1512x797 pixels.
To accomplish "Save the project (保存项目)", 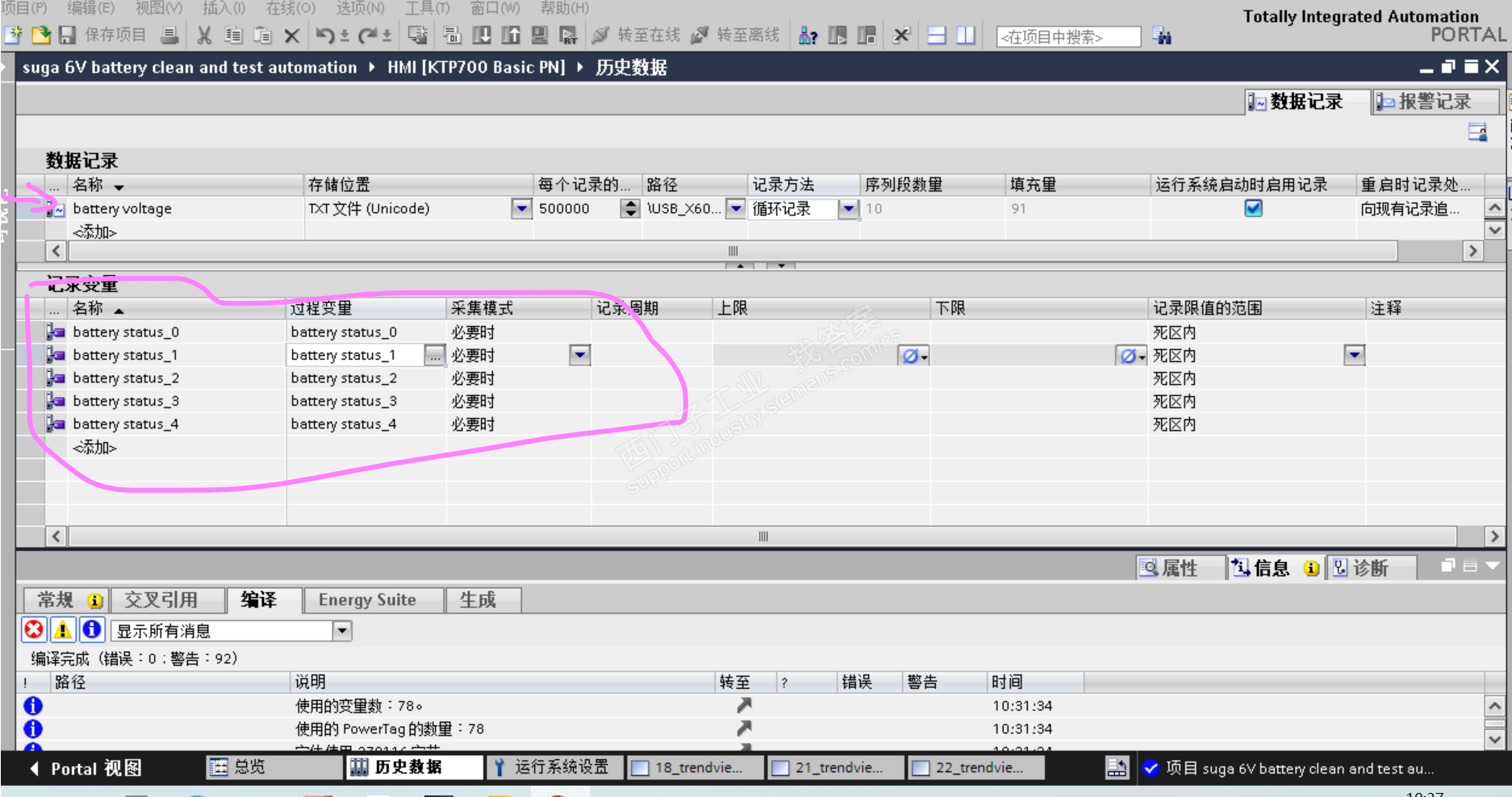I will [102, 35].
